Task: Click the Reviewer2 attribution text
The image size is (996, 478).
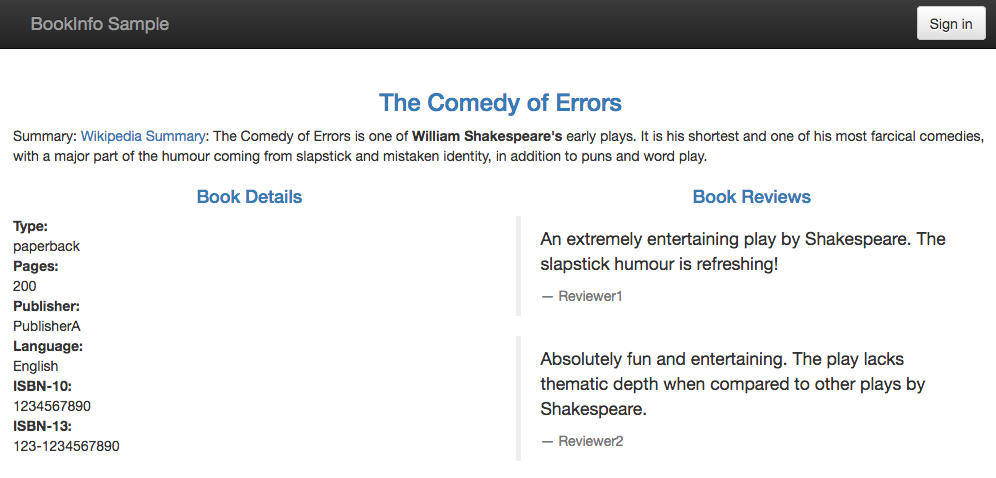Action: pos(591,441)
